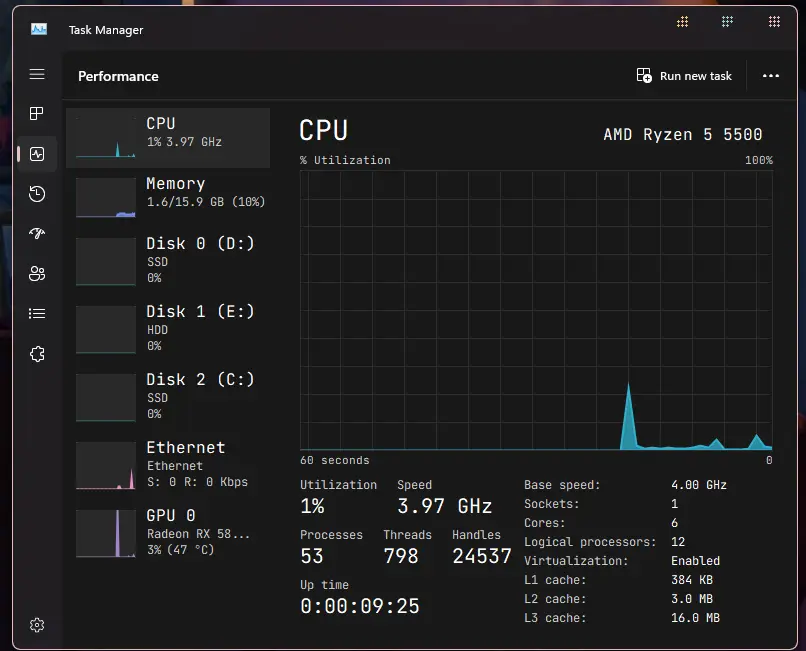The height and width of the screenshot is (651, 806).
Task: Open the App history page icon
Action: tap(37, 194)
